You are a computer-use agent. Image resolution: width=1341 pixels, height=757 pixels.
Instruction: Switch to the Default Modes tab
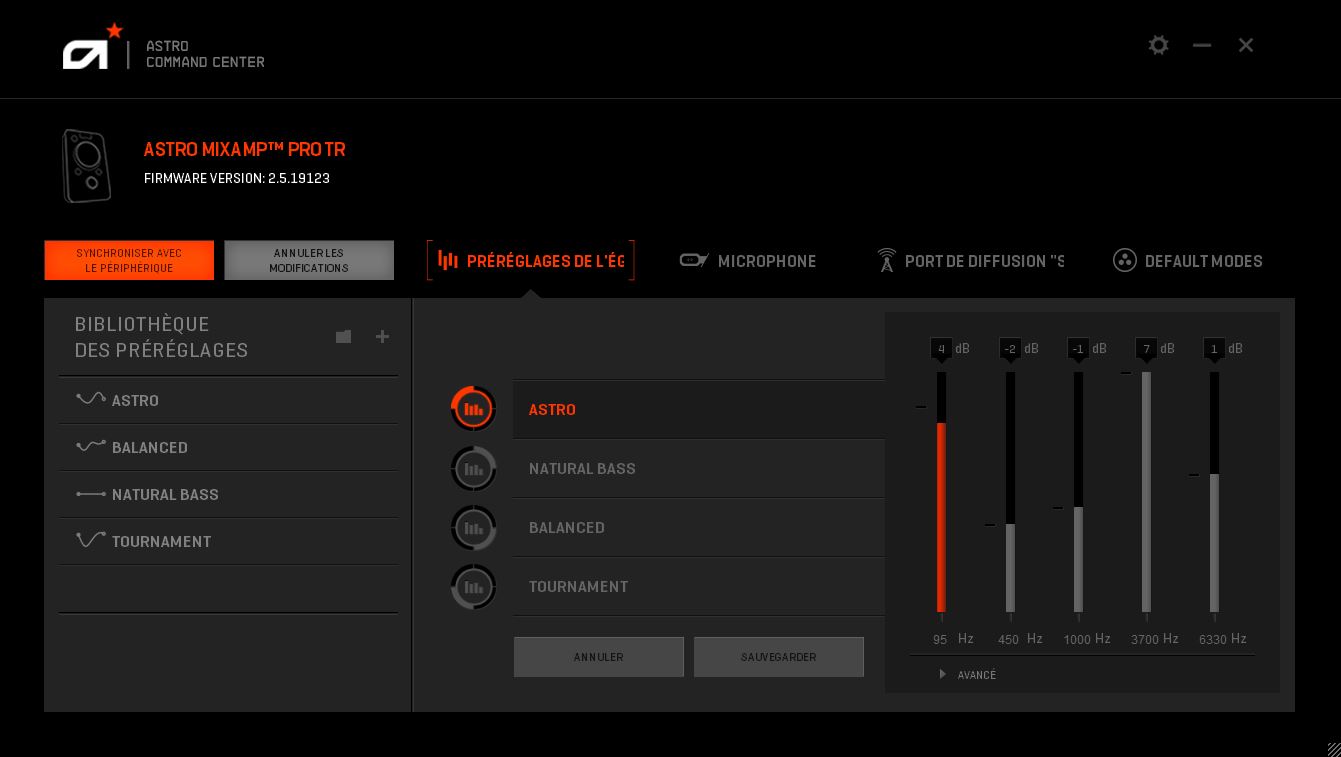point(1188,261)
